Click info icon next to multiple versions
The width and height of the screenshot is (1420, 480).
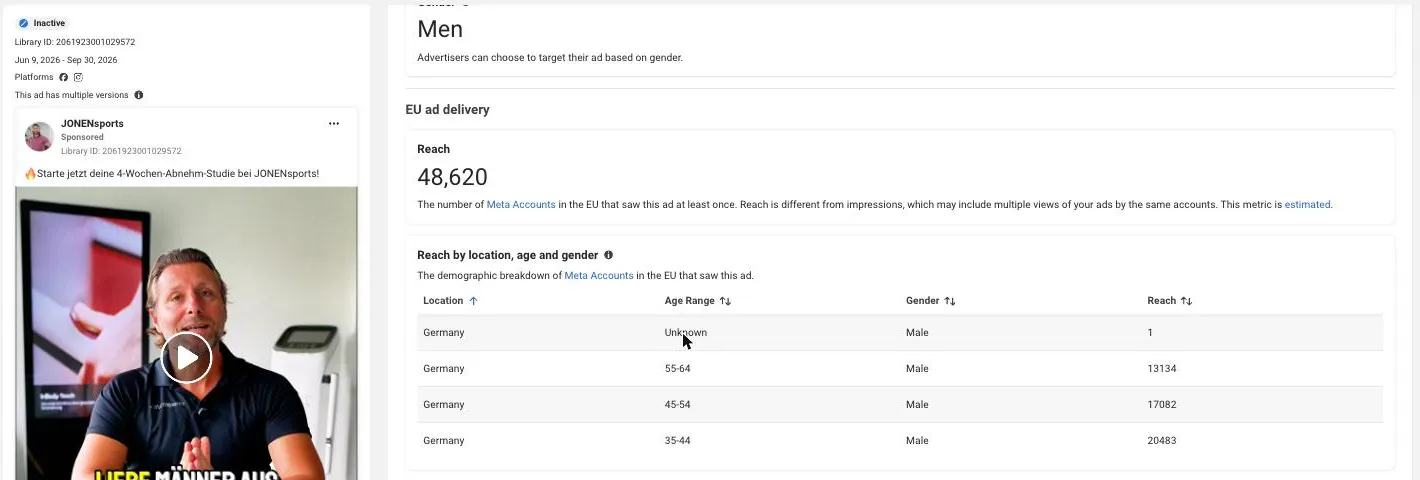(x=139, y=95)
